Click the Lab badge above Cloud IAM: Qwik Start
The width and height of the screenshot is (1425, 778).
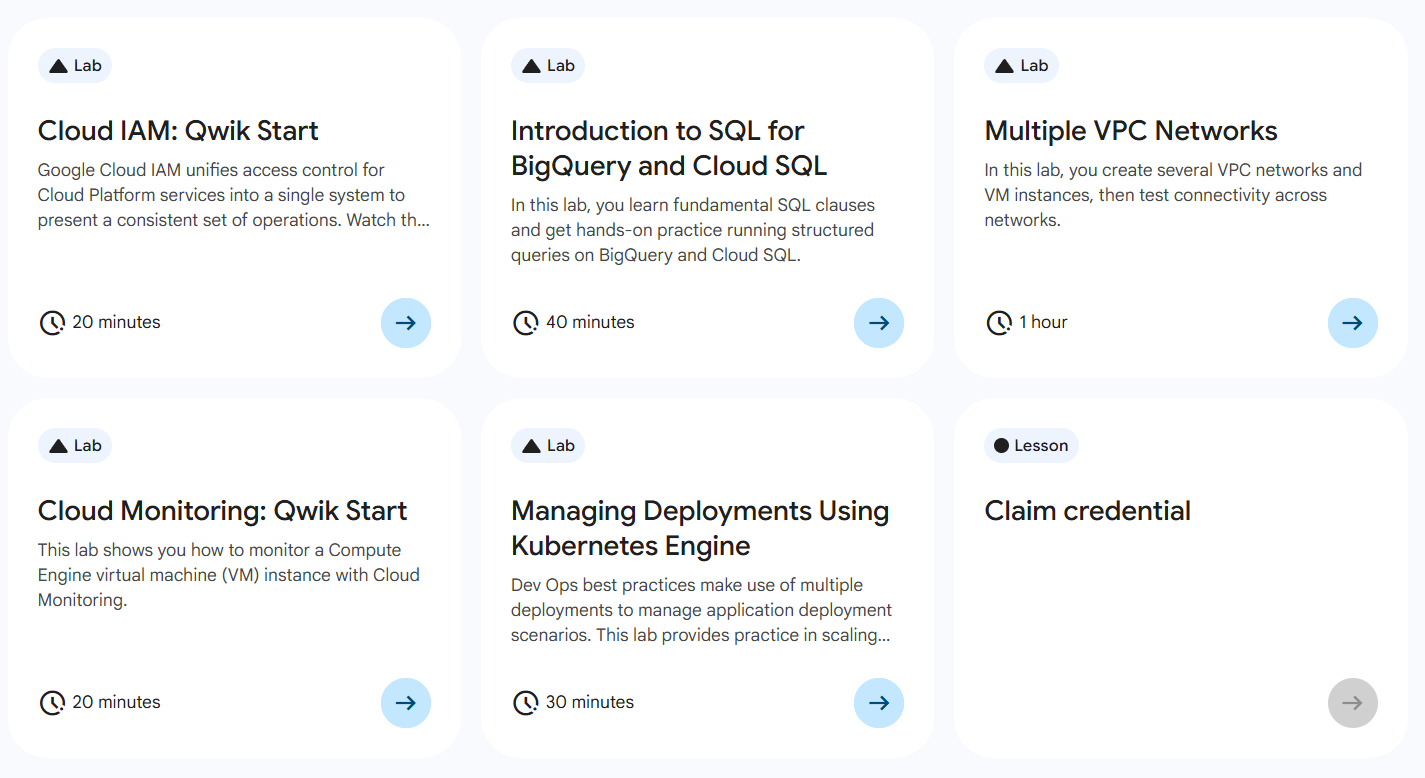click(75, 66)
